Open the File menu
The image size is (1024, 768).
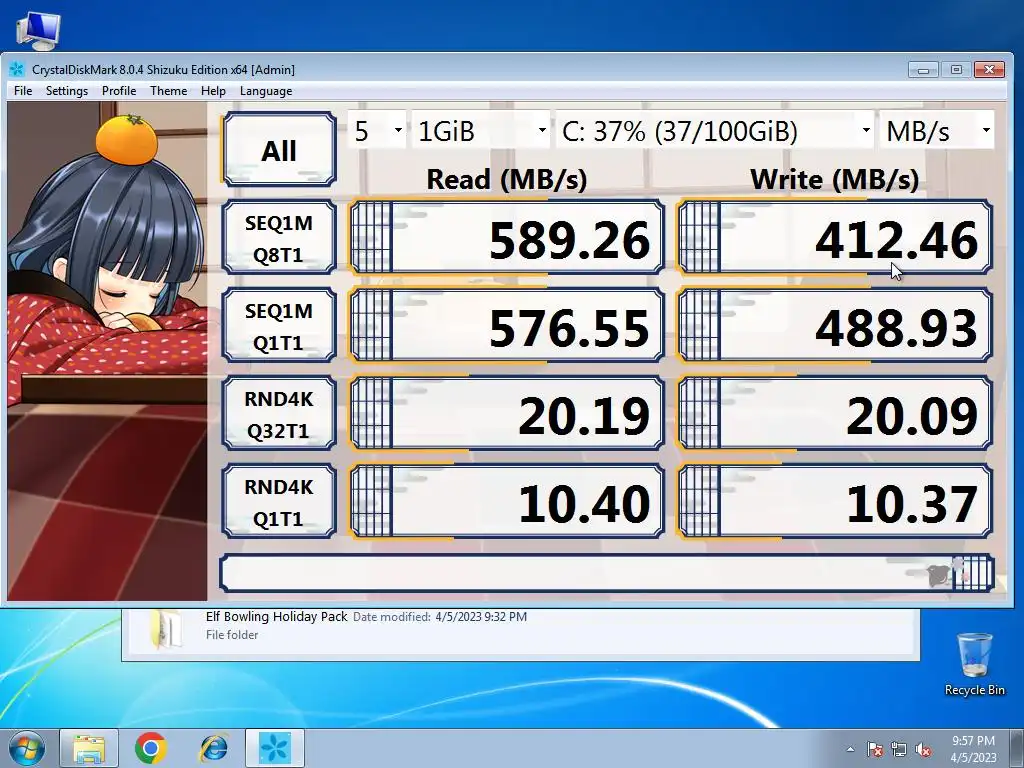(23, 91)
